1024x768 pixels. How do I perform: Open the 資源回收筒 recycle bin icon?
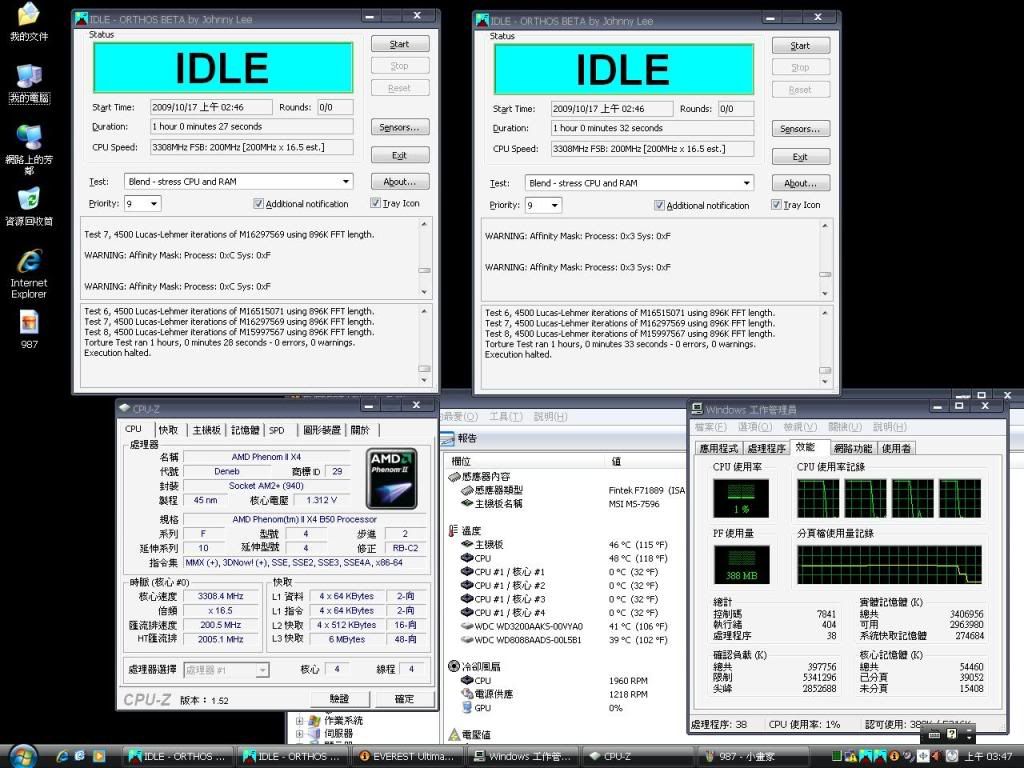29,199
